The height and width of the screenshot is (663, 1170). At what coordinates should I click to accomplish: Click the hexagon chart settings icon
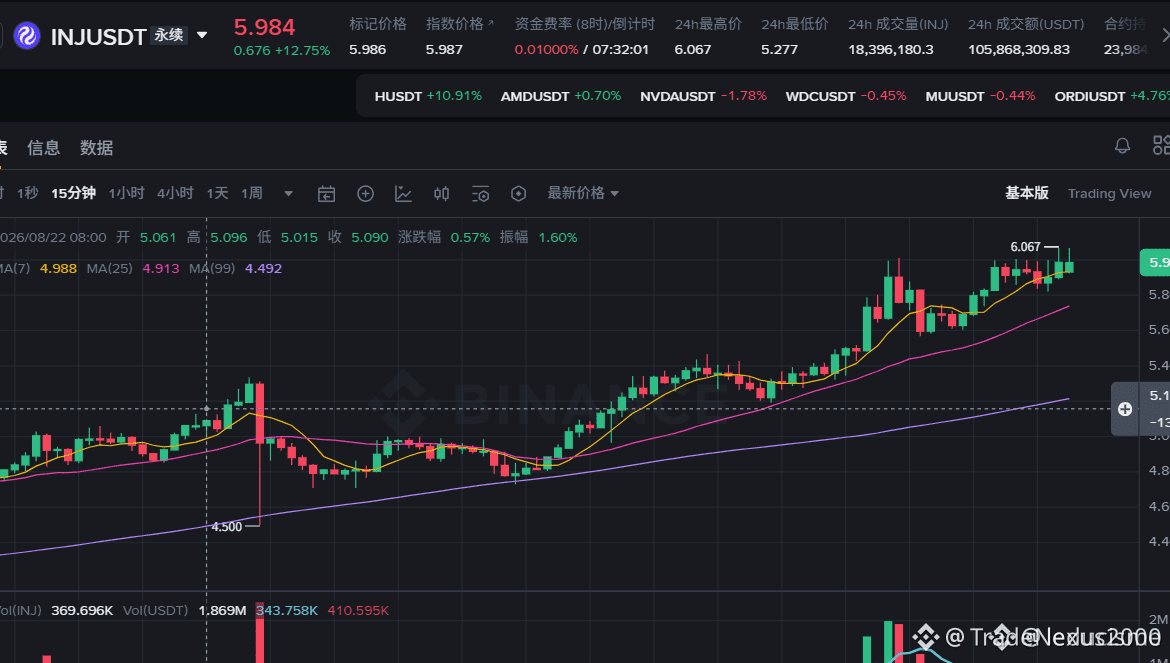[x=519, y=194]
